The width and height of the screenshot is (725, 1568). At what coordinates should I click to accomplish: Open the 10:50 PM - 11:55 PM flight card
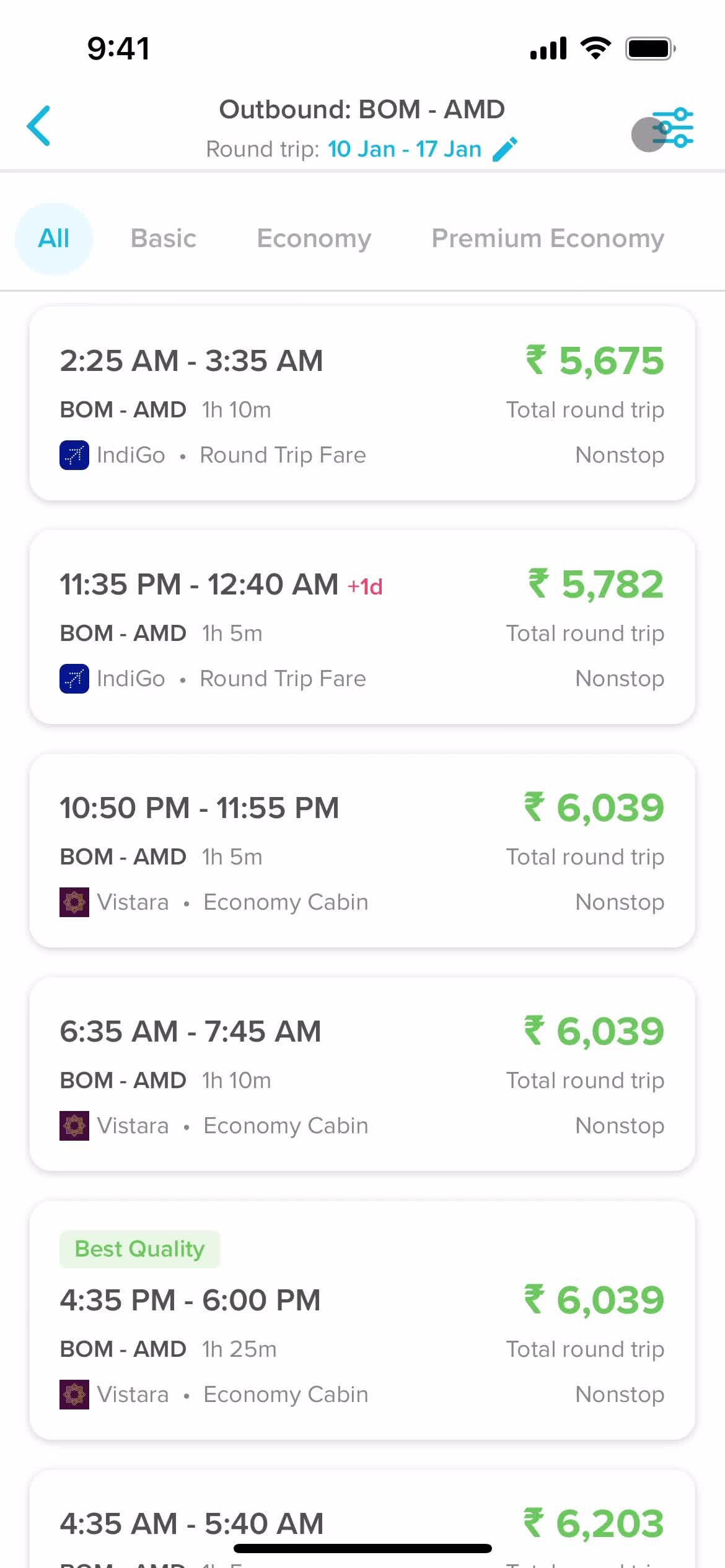pos(362,850)
